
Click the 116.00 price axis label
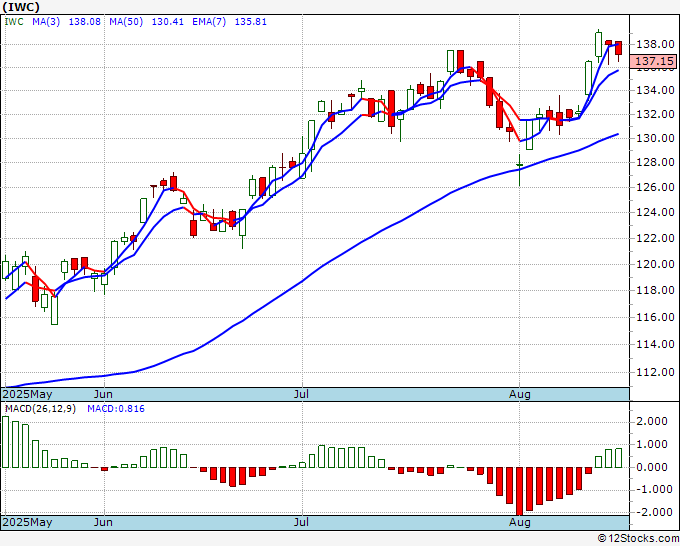tap(655, 317)
